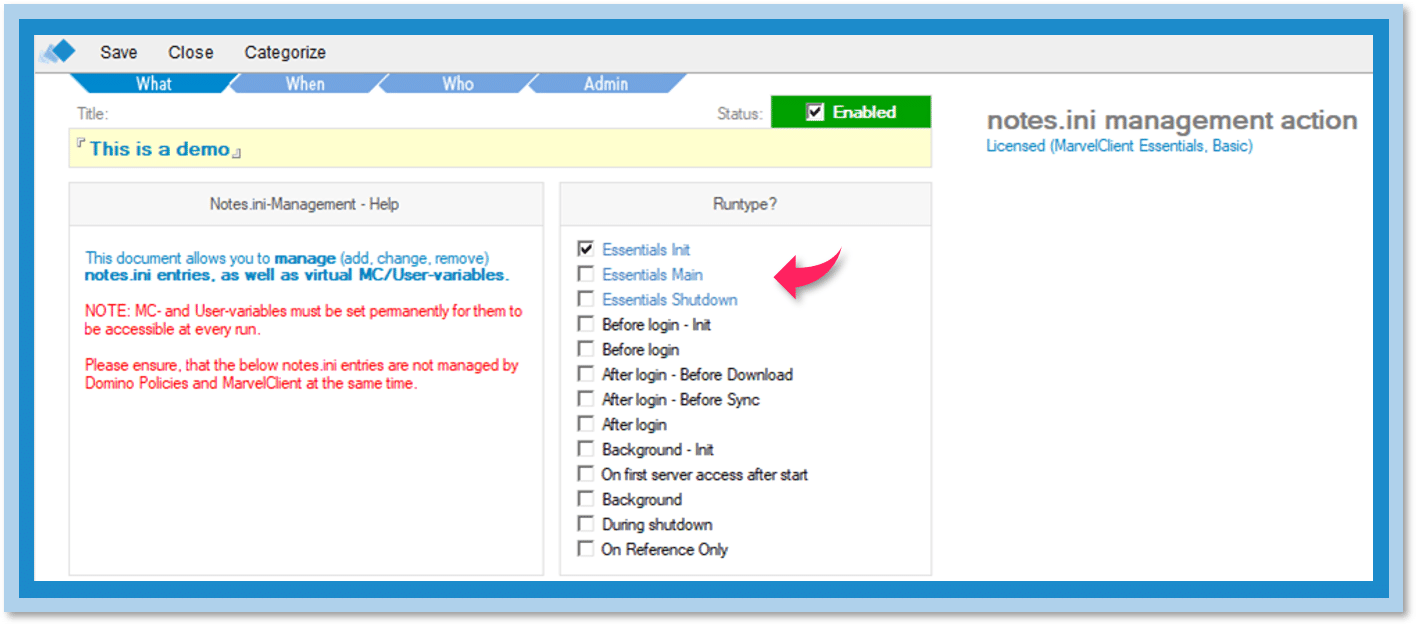Switch to the When tab
Image resolution: width=1416 pixels, height=625 pixels.
305,84
